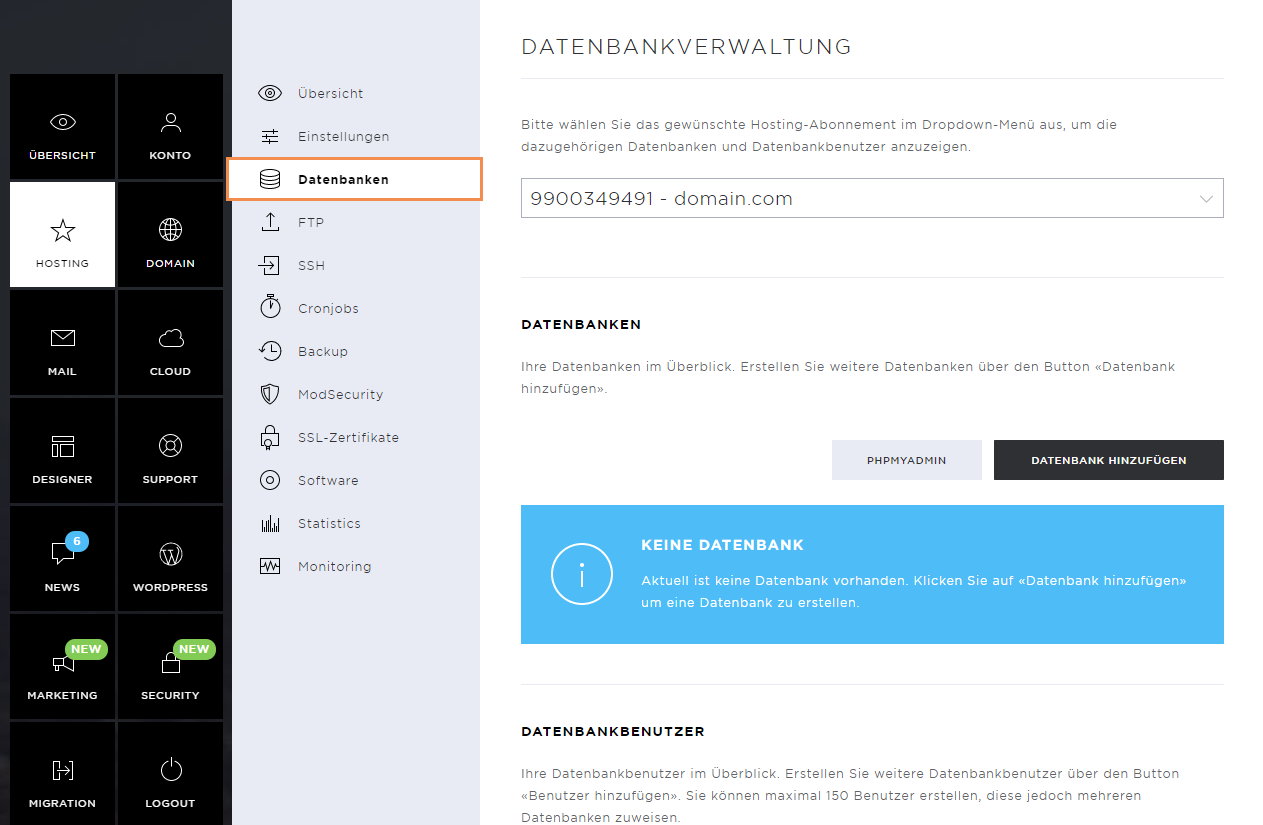
Task: Click the bar chart icon beside Statistics
Action: (x=270, y=523)
